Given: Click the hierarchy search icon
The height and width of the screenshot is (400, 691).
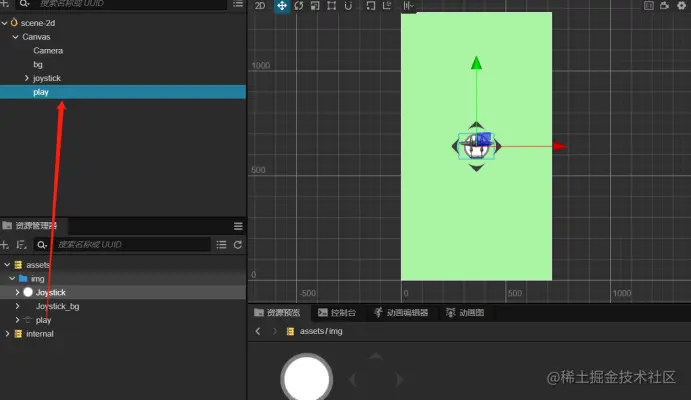Looking at the screenshot, I should click(x=25, y=4).
